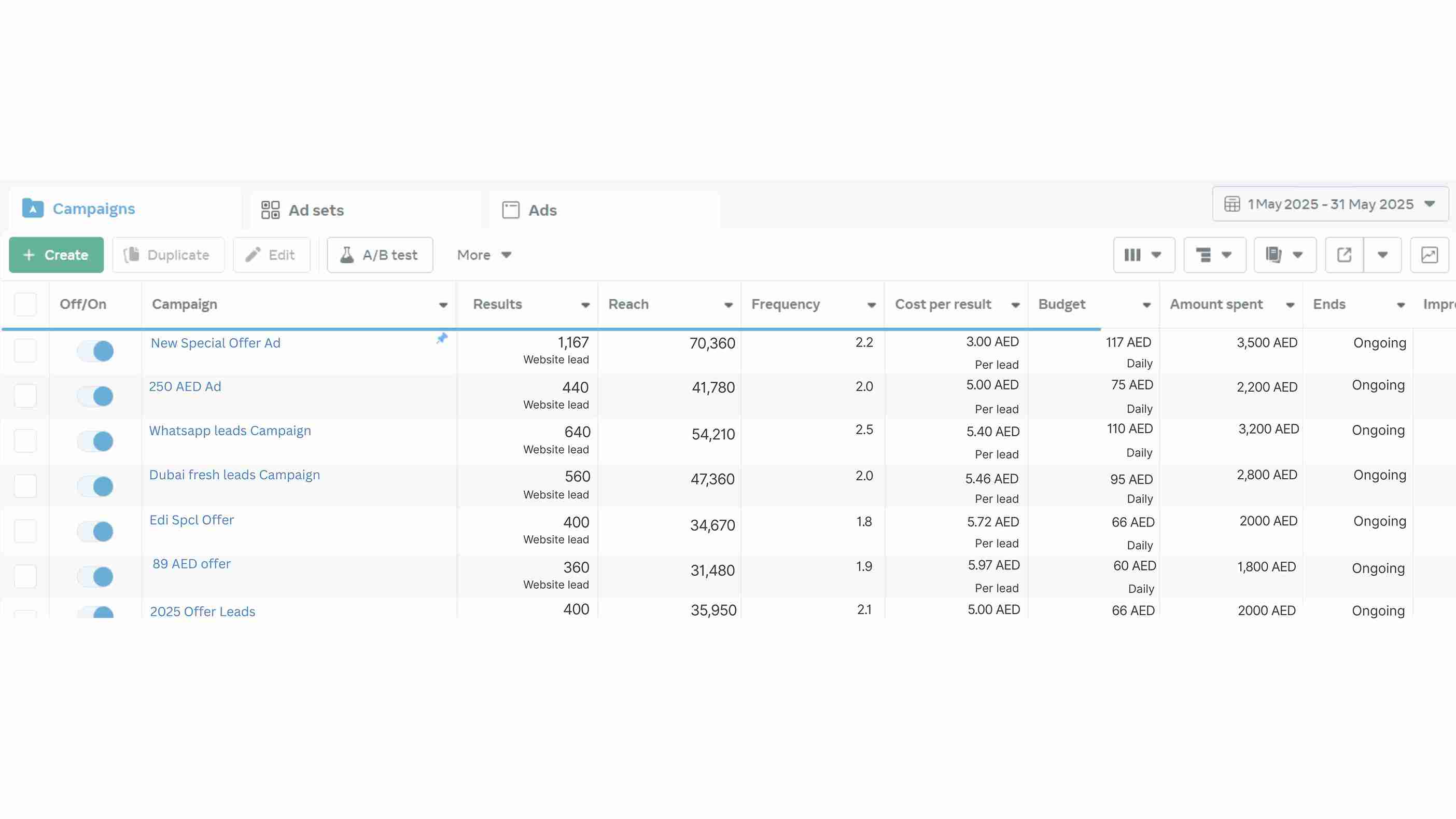The image size is (1456, 819).
Task: Open the Whatsapp leads Campaign link
Action: tap(230, 431)
